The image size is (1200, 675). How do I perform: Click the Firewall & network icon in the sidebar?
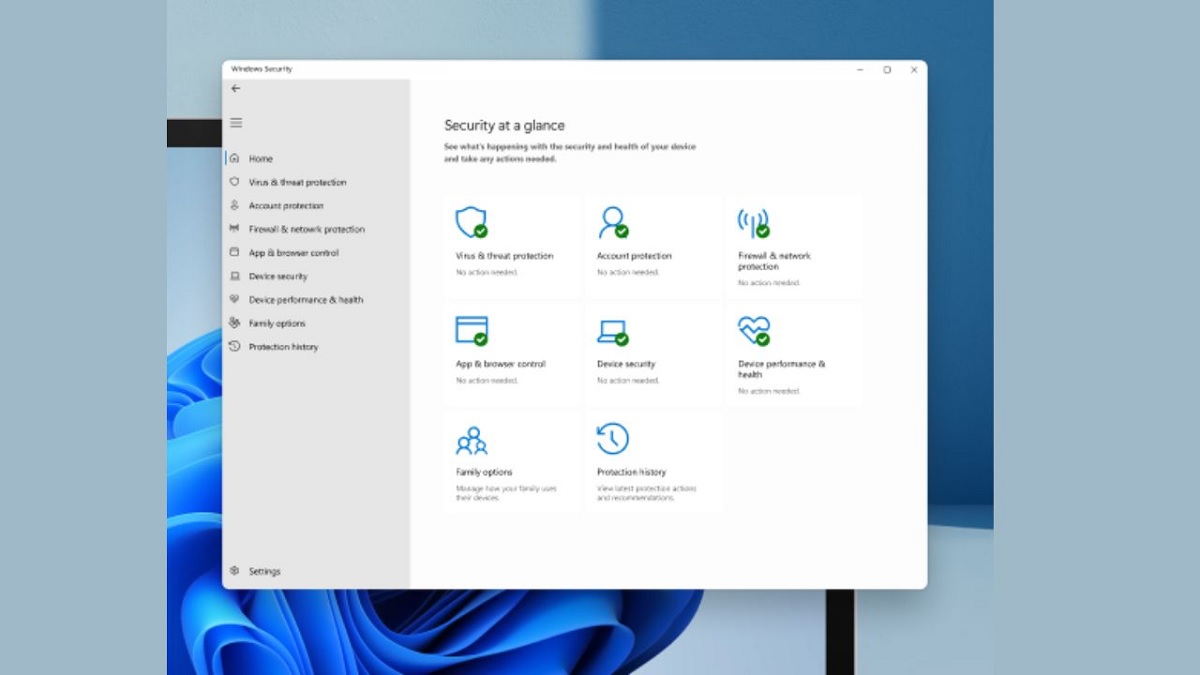(234, 229)
